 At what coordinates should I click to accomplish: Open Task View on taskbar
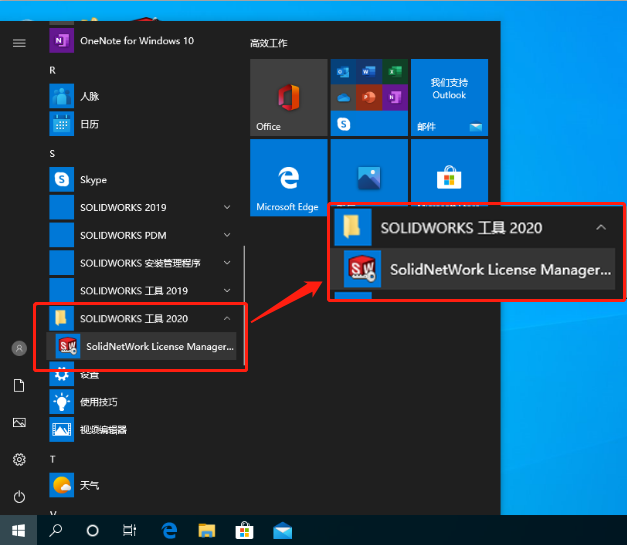[130, 530]
